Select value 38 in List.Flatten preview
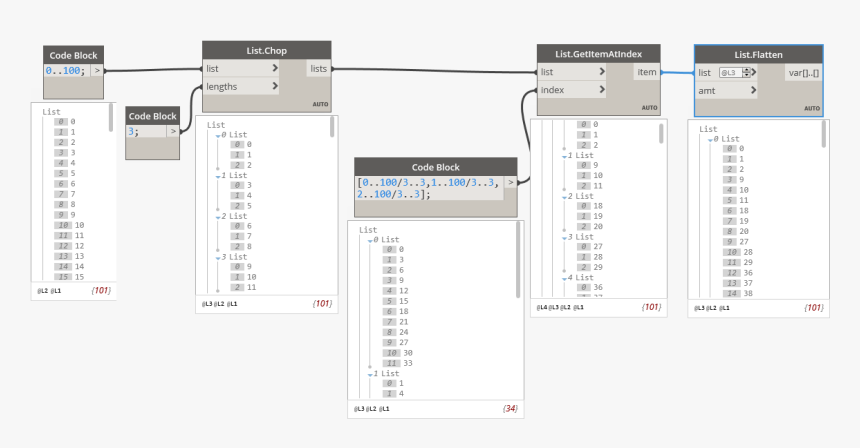The width and height of the screenshot is (860, 448). pos(748,293)
